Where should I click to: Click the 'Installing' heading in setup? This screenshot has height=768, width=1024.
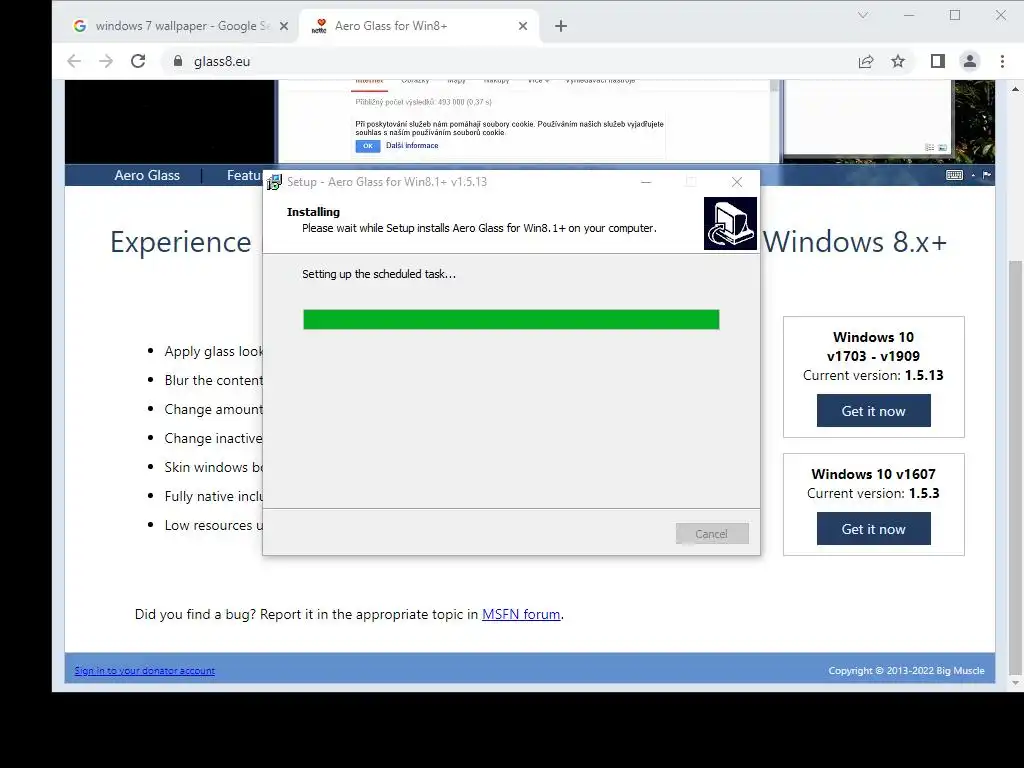[313, 212]
